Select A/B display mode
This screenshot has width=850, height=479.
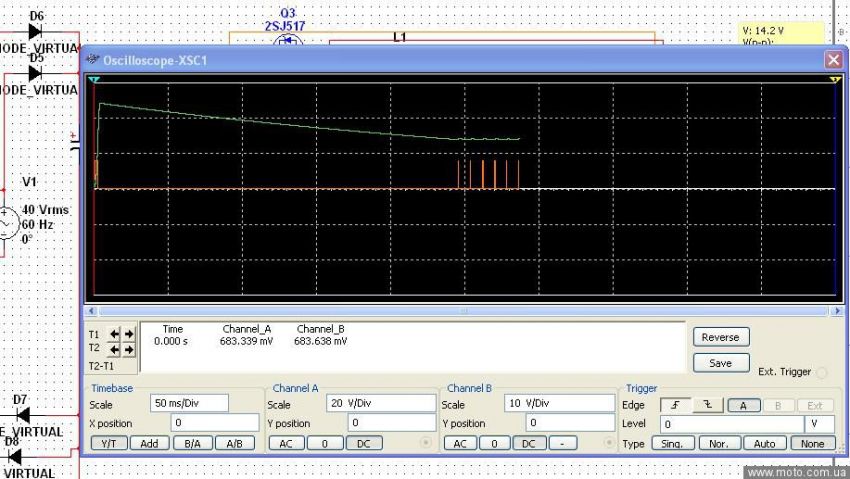pos(234,443)
